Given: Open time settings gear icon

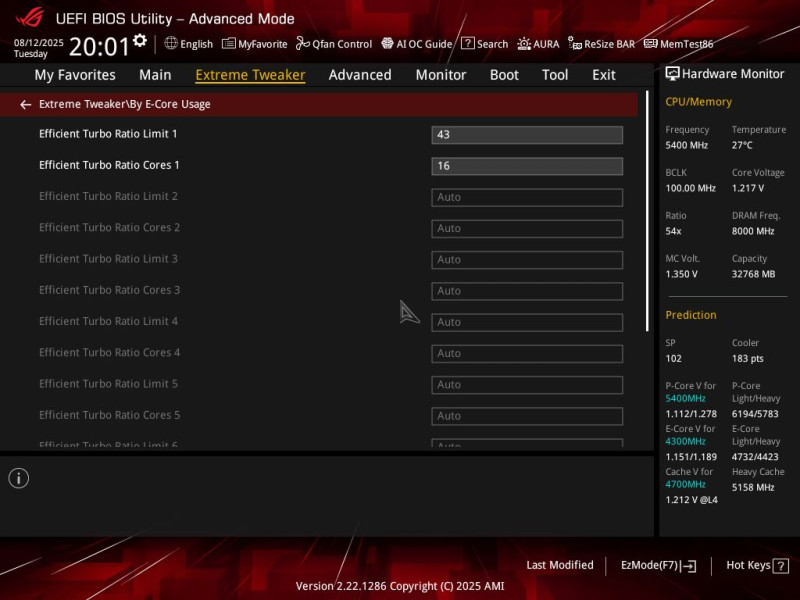Looking at the screenshot, I should 140,40.
